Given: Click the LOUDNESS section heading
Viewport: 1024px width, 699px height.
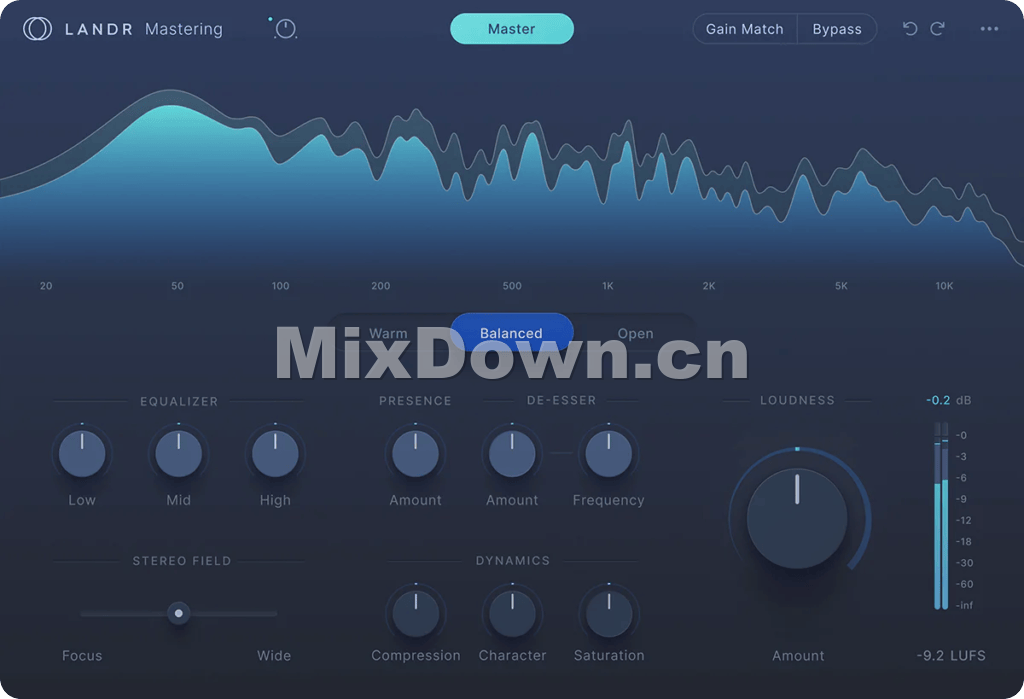Looking at the screenshot, I should [x=797, y=400].
